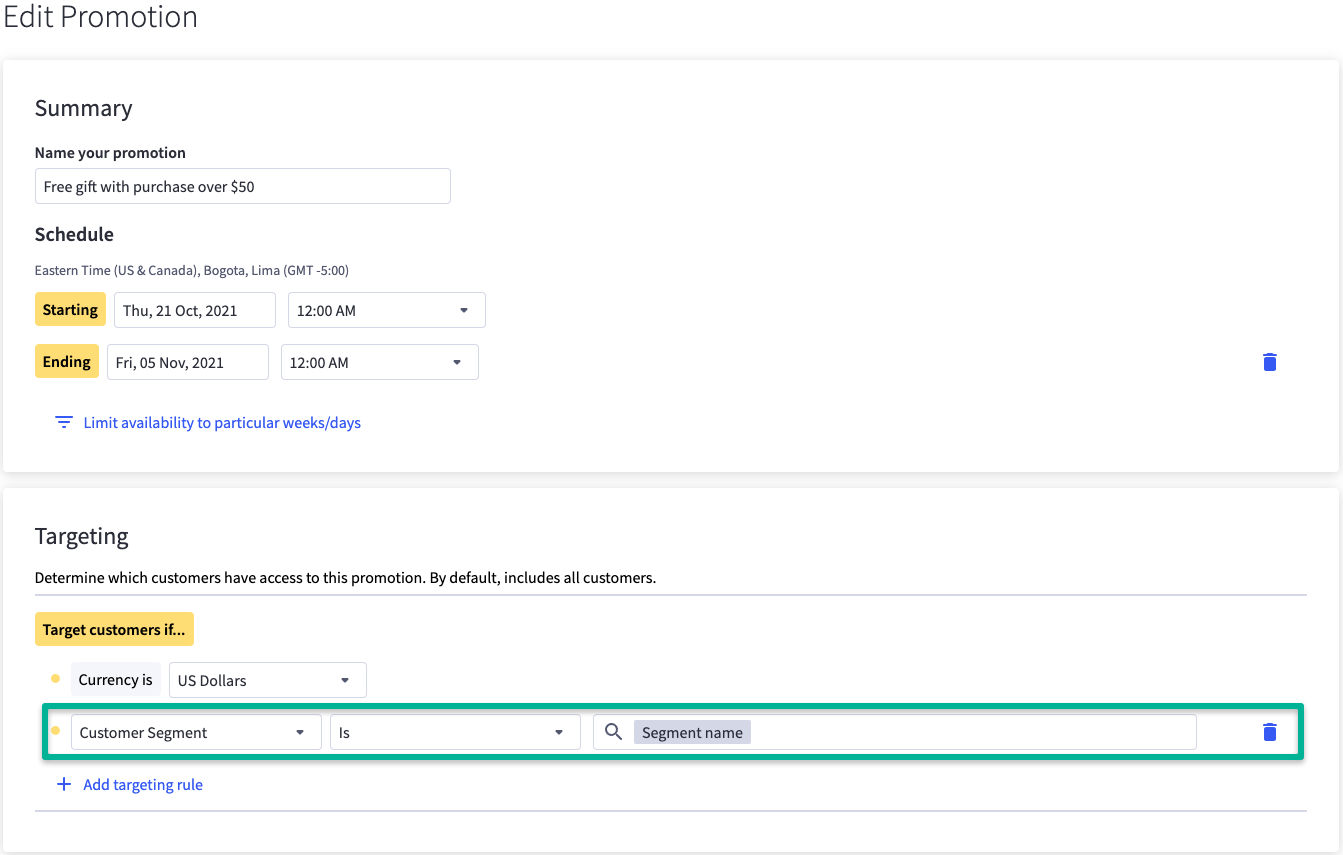Click the 'Add targeting rule' link

pos(143,784)
